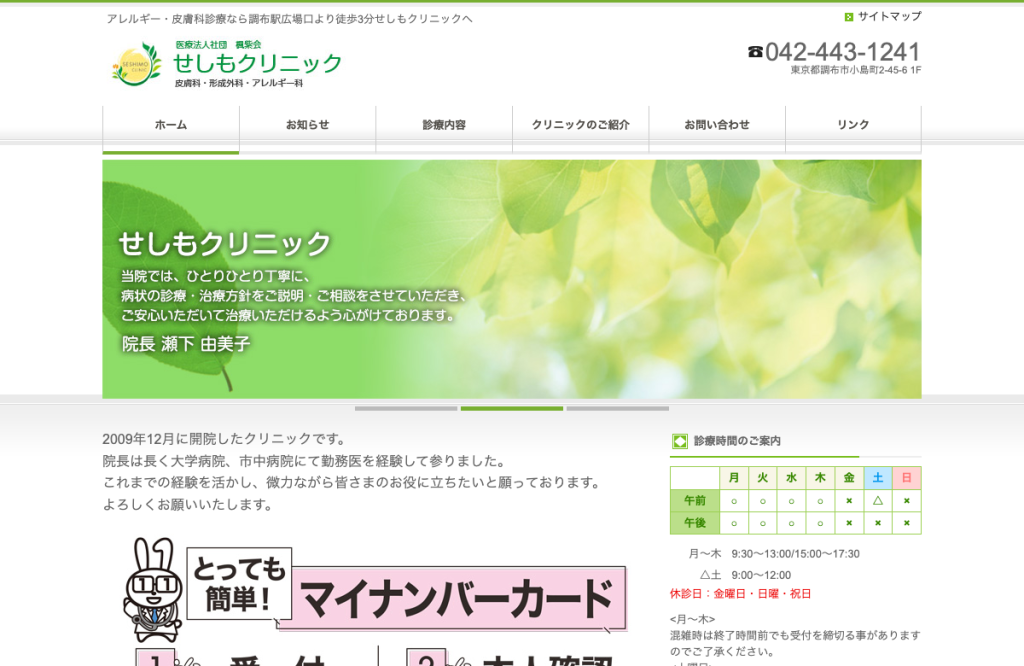Open the リンク navigation tab
This screenshot has width=1024, height=666.
854,129
